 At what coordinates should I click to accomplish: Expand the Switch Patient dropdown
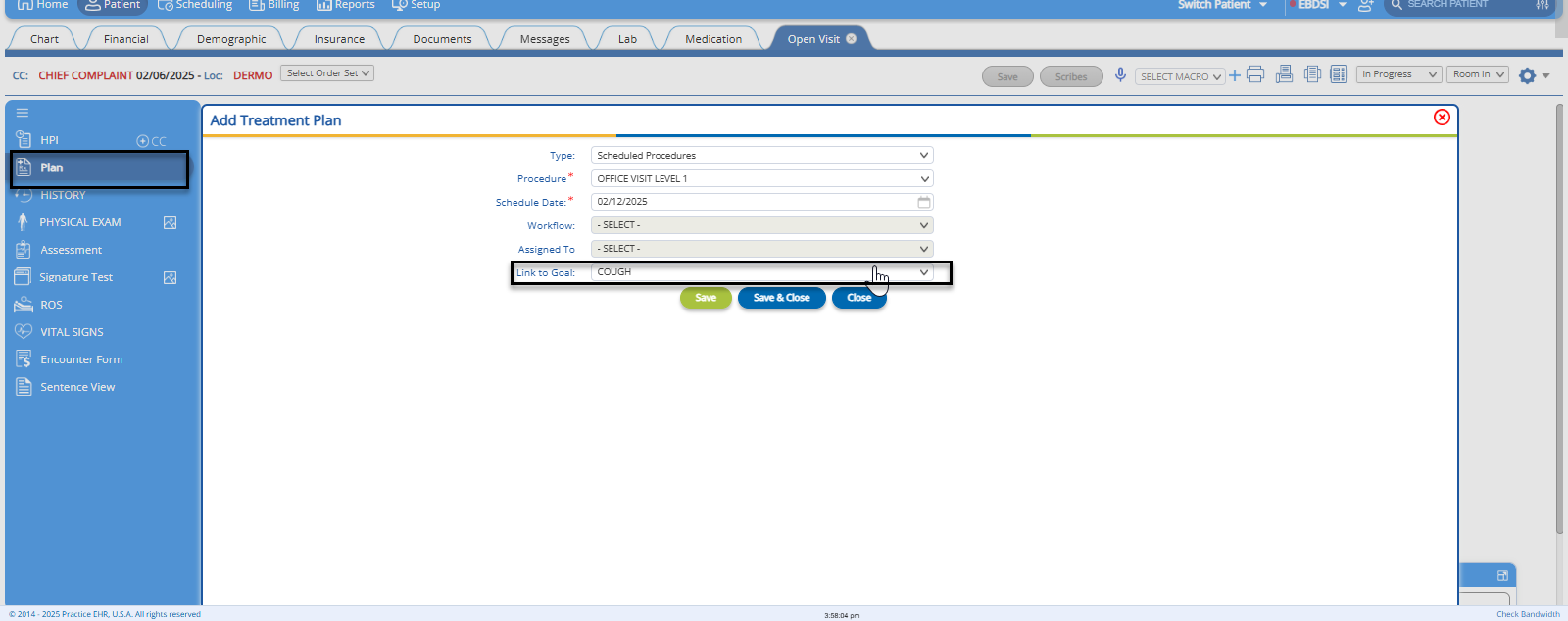(1223, 5)
